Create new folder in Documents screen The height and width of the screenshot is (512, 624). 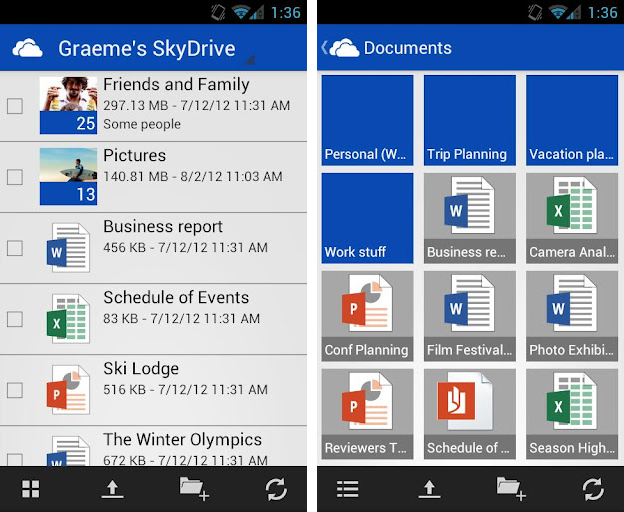click(511, 488)
